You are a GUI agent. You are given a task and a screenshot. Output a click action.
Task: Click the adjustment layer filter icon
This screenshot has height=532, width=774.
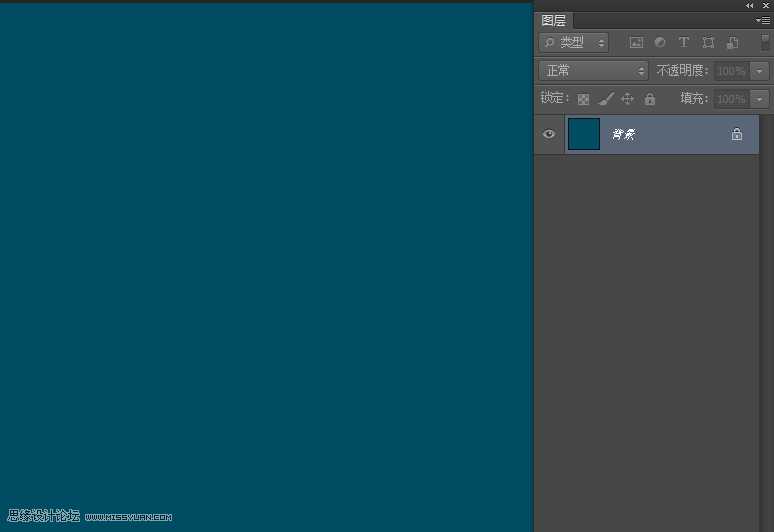pyautogui.click(x=660, y=43)
